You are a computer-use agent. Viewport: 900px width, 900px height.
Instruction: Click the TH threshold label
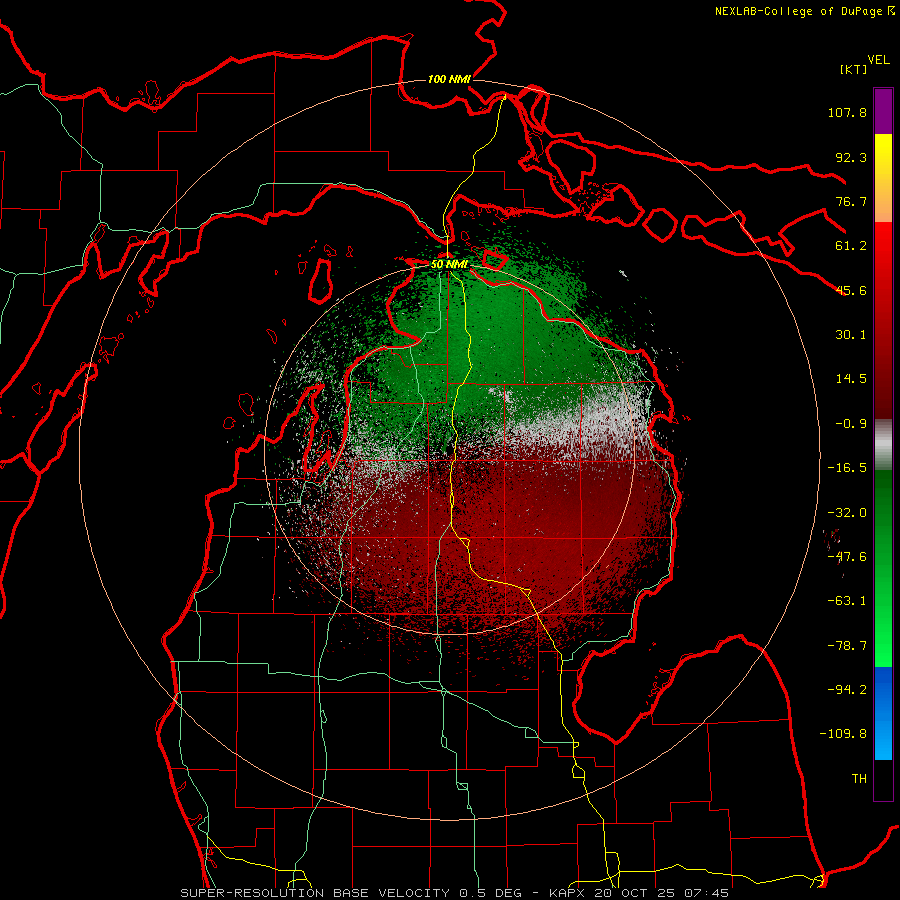(x=859, y=778)
